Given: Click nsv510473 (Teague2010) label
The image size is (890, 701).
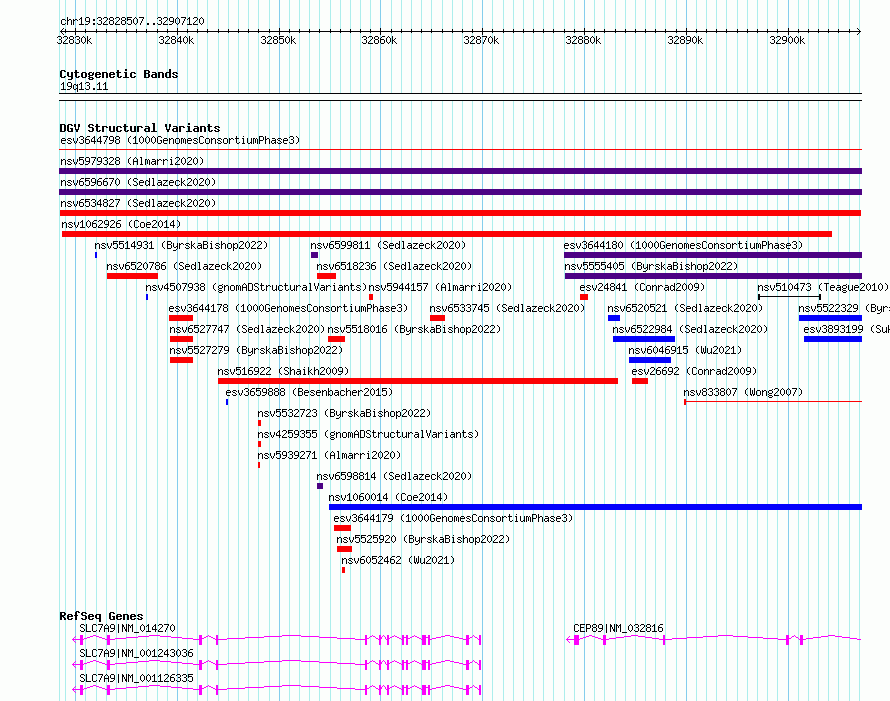Looking at the screenshot, I should (822, 287).
